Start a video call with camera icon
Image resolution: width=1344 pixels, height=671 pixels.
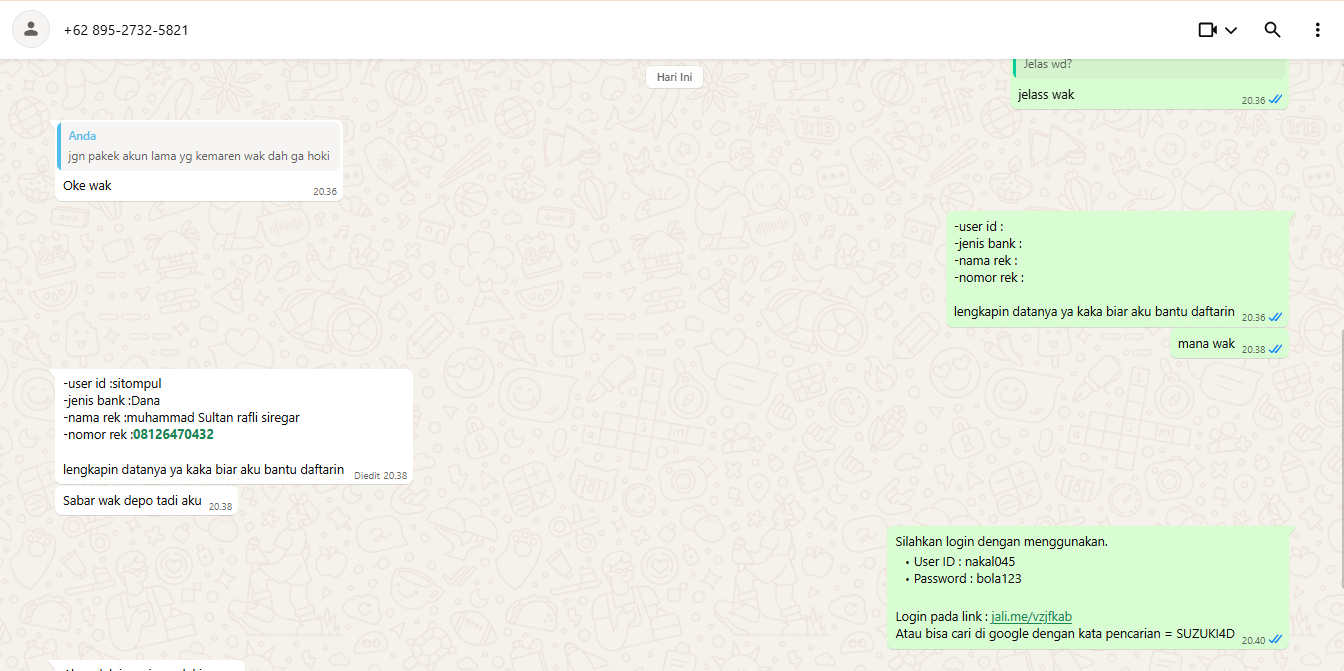coord(1207,30)
